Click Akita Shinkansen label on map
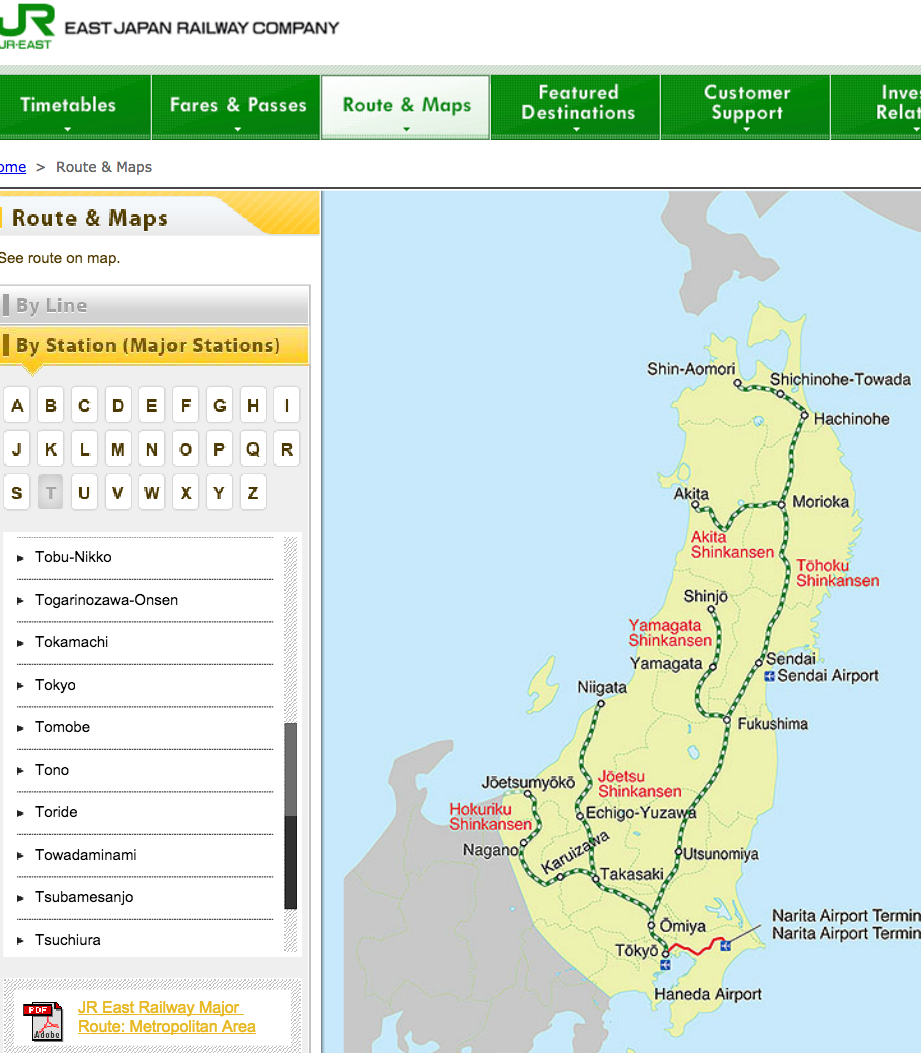 pyautogui.click(x=732, y=545)
